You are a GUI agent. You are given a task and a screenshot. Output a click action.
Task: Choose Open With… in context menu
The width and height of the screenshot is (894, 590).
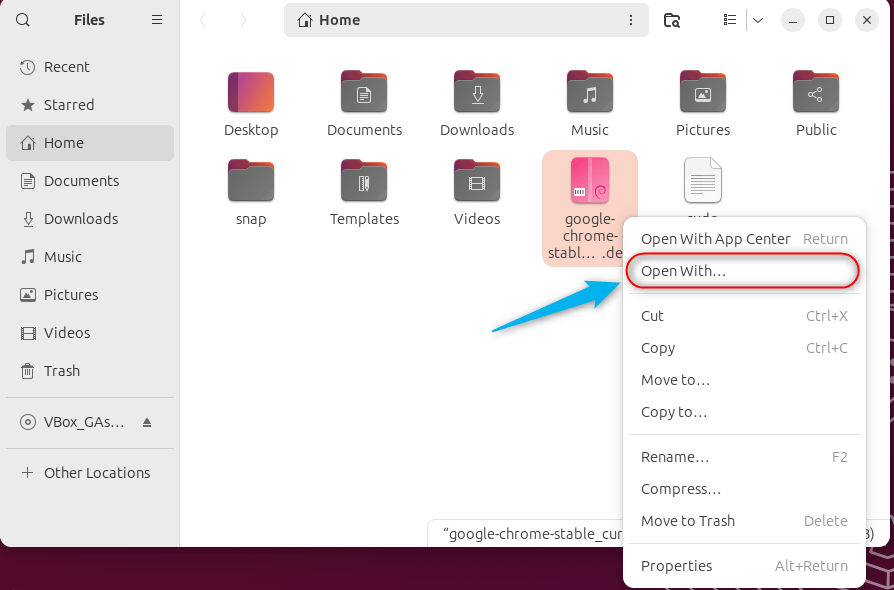744,271
